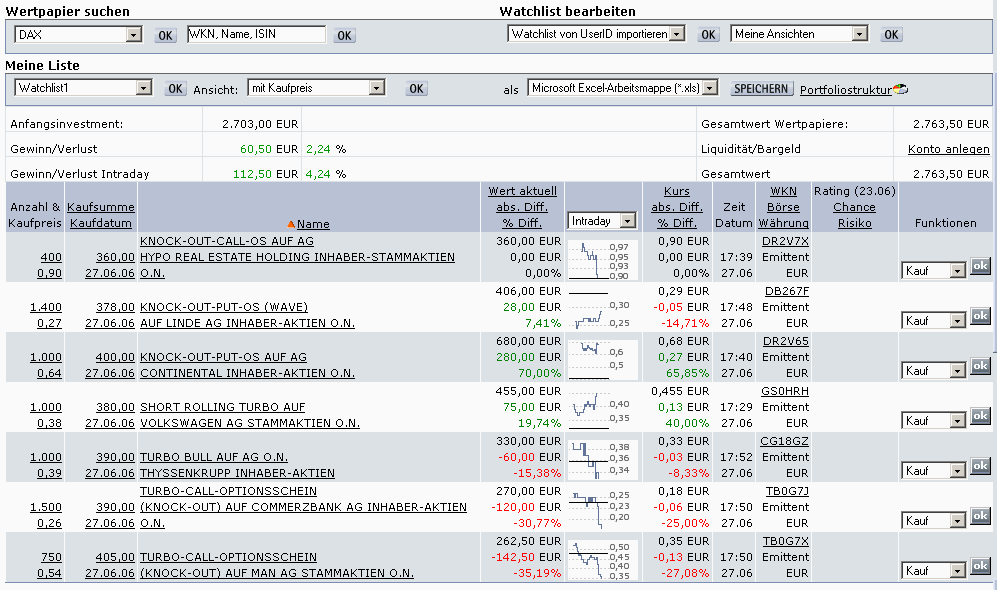997x590 pixels.
Task: Click the orange sort arrow beside Name
Action: click(x=291, y=225)
